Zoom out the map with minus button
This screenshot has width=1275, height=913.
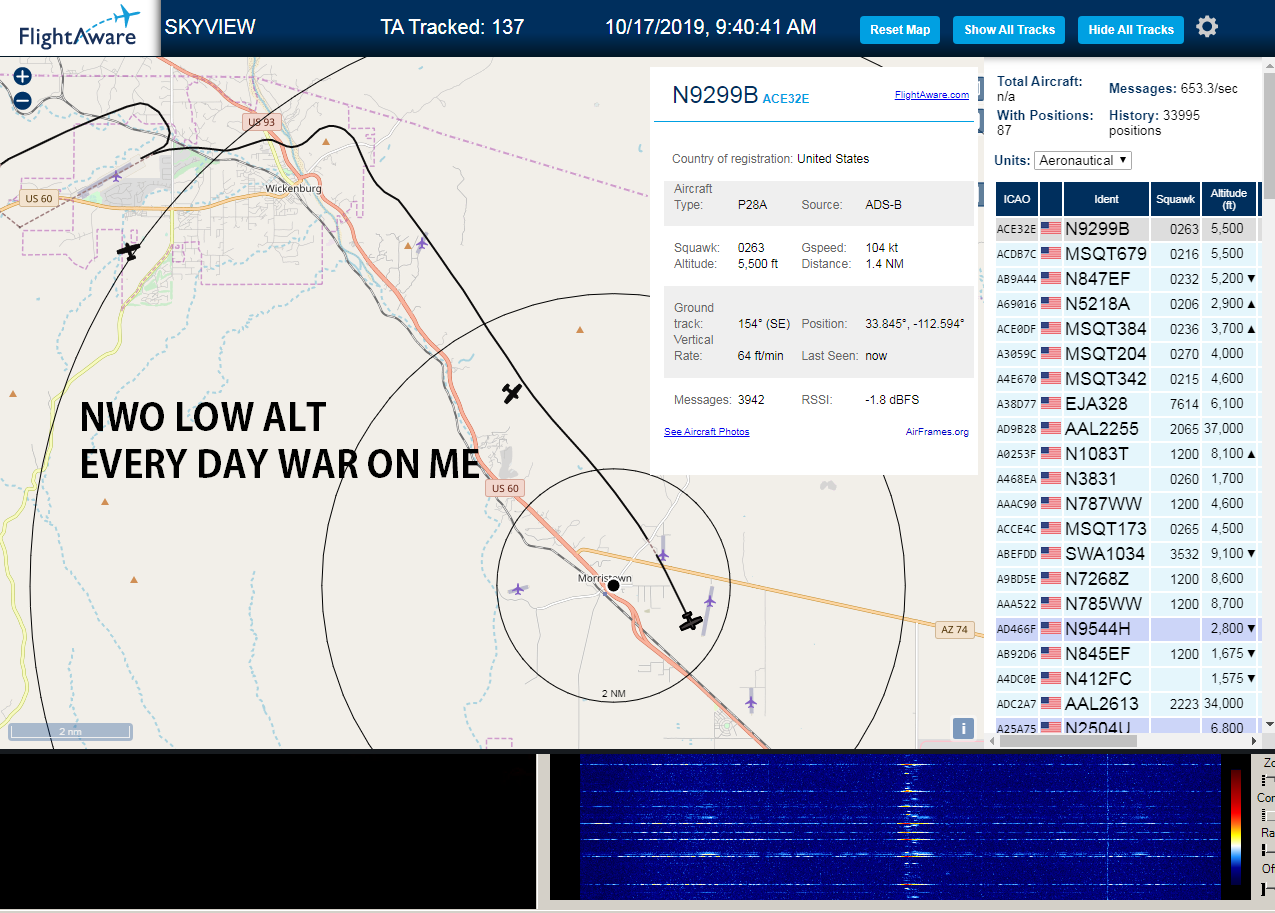[22, 100]
